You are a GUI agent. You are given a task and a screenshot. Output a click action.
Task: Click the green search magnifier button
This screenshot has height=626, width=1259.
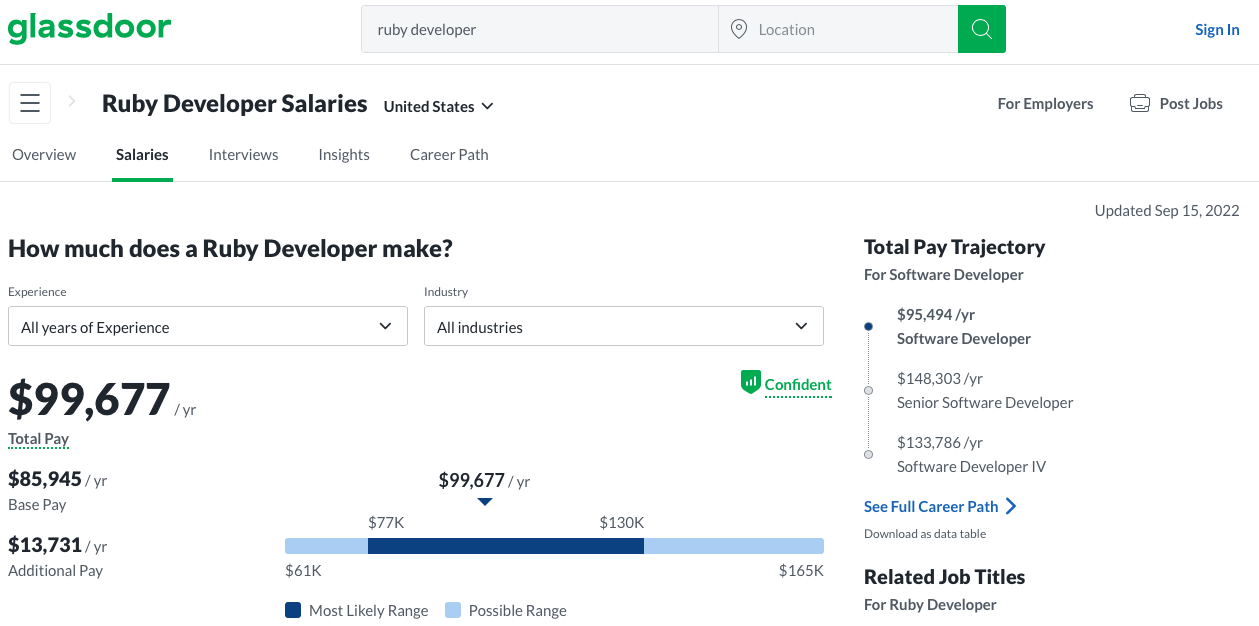[x=981, y=29]
